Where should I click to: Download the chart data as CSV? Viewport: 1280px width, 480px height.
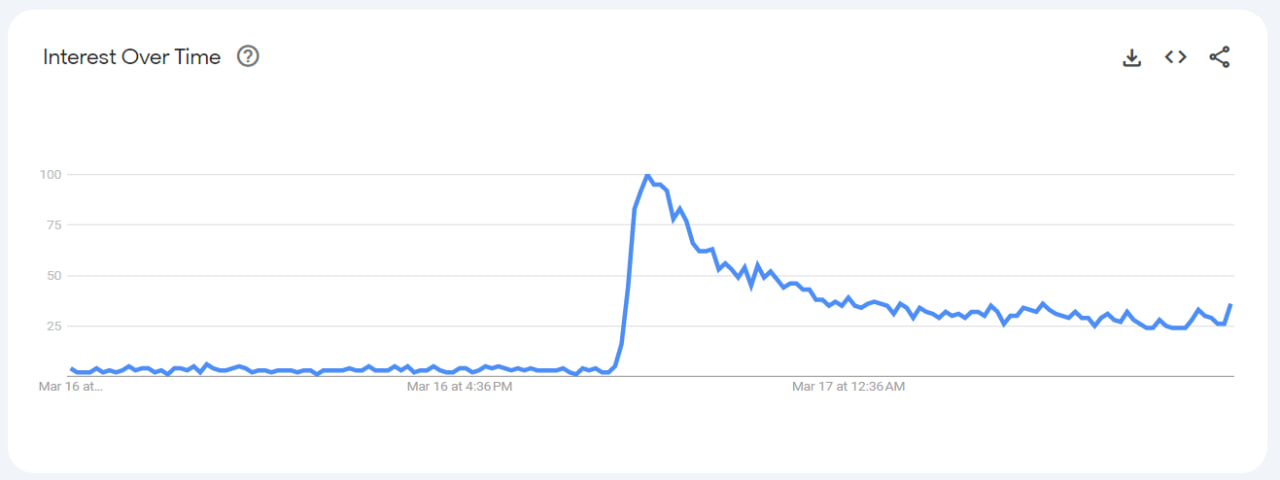tap(1132, 57)
